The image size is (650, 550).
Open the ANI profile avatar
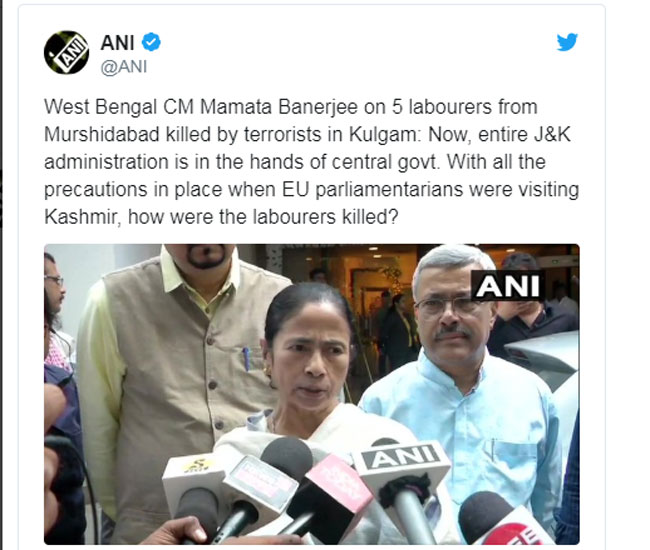pos(66,53)
